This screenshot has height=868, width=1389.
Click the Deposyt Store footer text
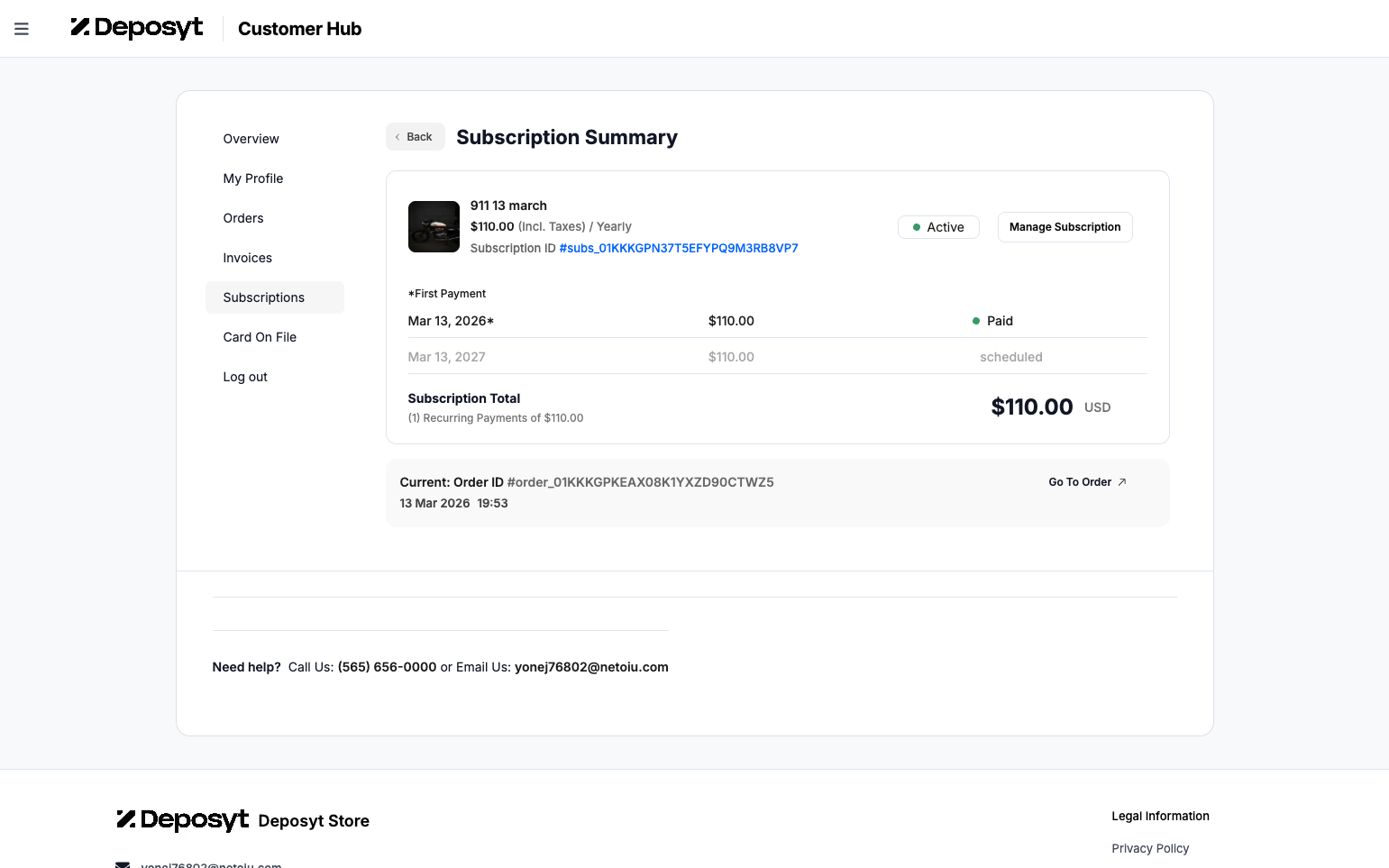pyautogui.click(x=314, y=821)
